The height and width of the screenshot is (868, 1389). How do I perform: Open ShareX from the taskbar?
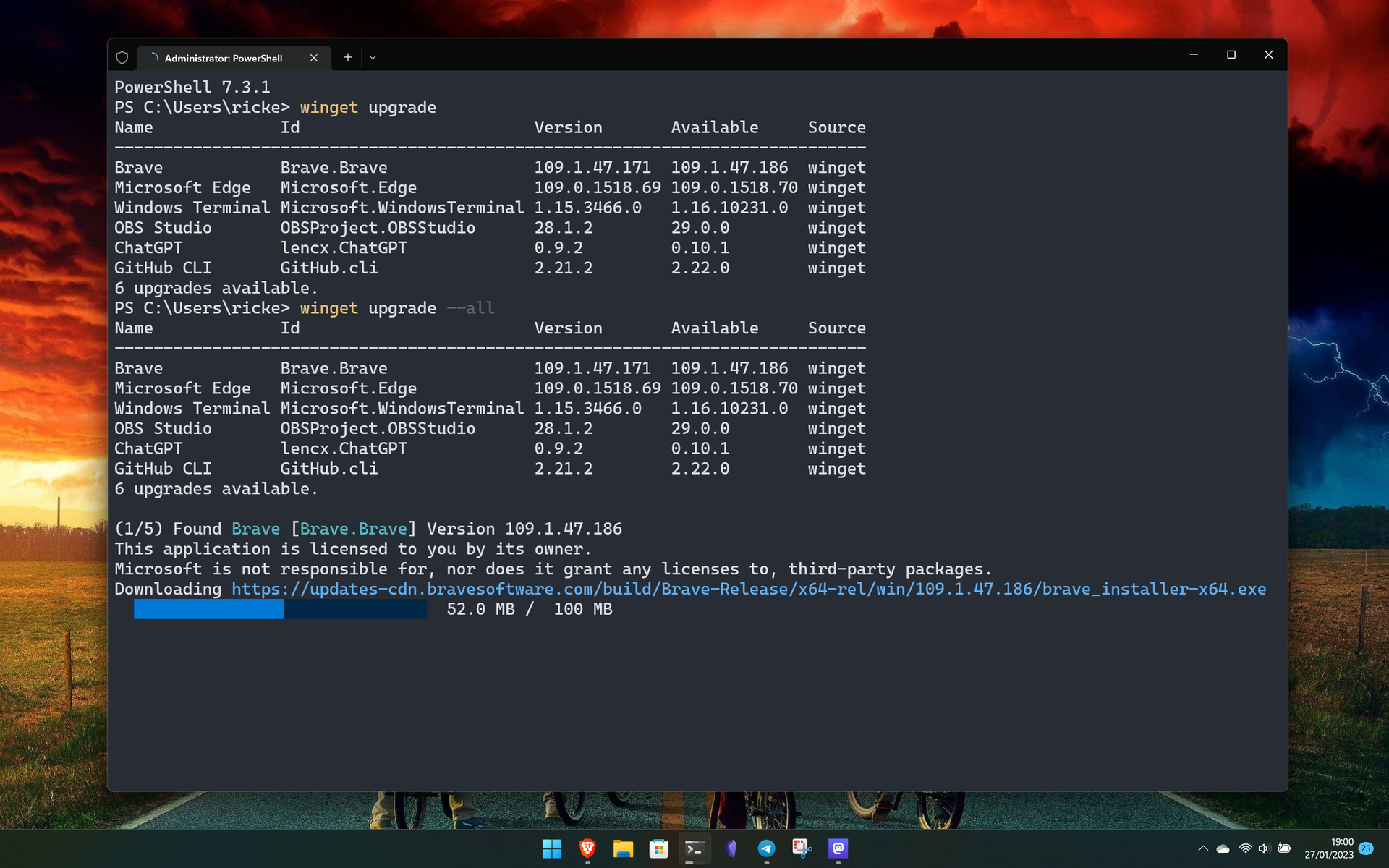[x=802, y=848]
